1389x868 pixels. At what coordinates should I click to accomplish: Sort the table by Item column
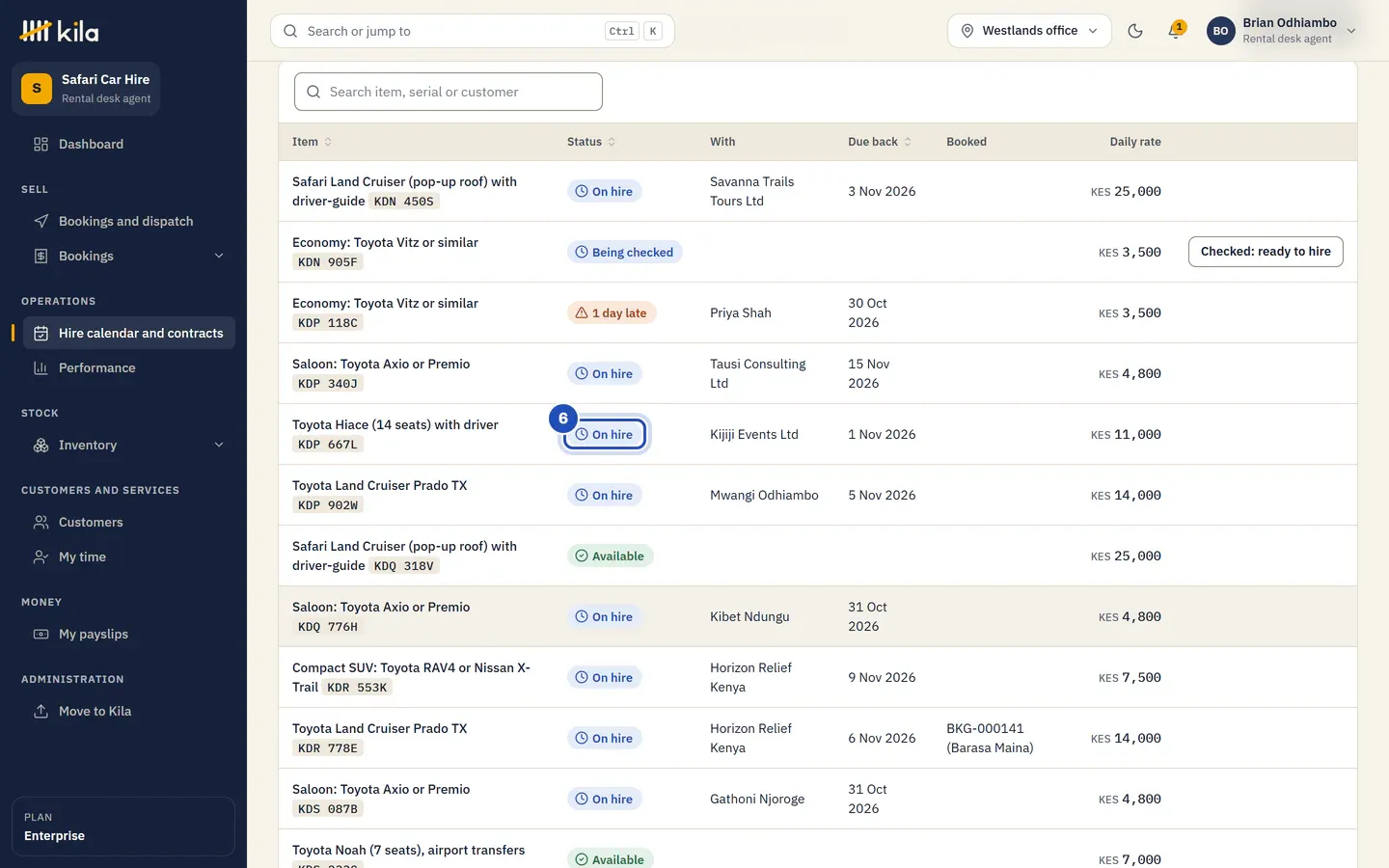click(x=312, y=142)
